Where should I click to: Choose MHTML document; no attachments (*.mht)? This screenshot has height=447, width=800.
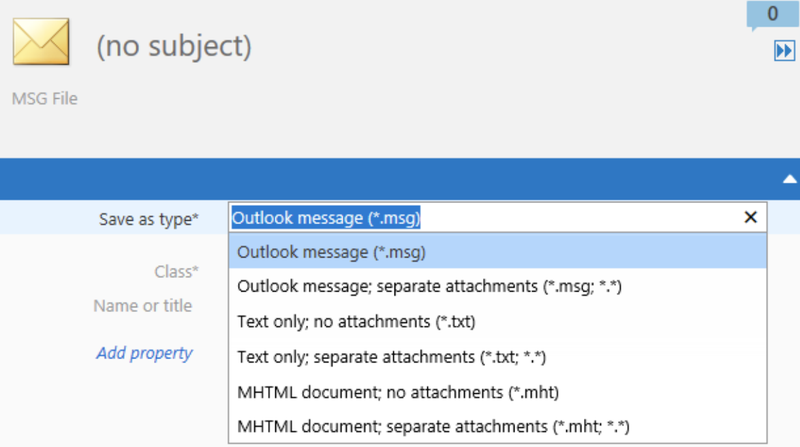[497, 392]
